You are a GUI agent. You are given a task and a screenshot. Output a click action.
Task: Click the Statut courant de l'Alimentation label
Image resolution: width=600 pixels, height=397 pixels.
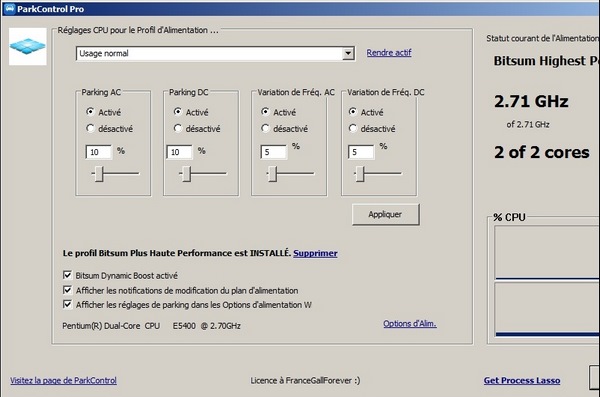pos(543,38)
